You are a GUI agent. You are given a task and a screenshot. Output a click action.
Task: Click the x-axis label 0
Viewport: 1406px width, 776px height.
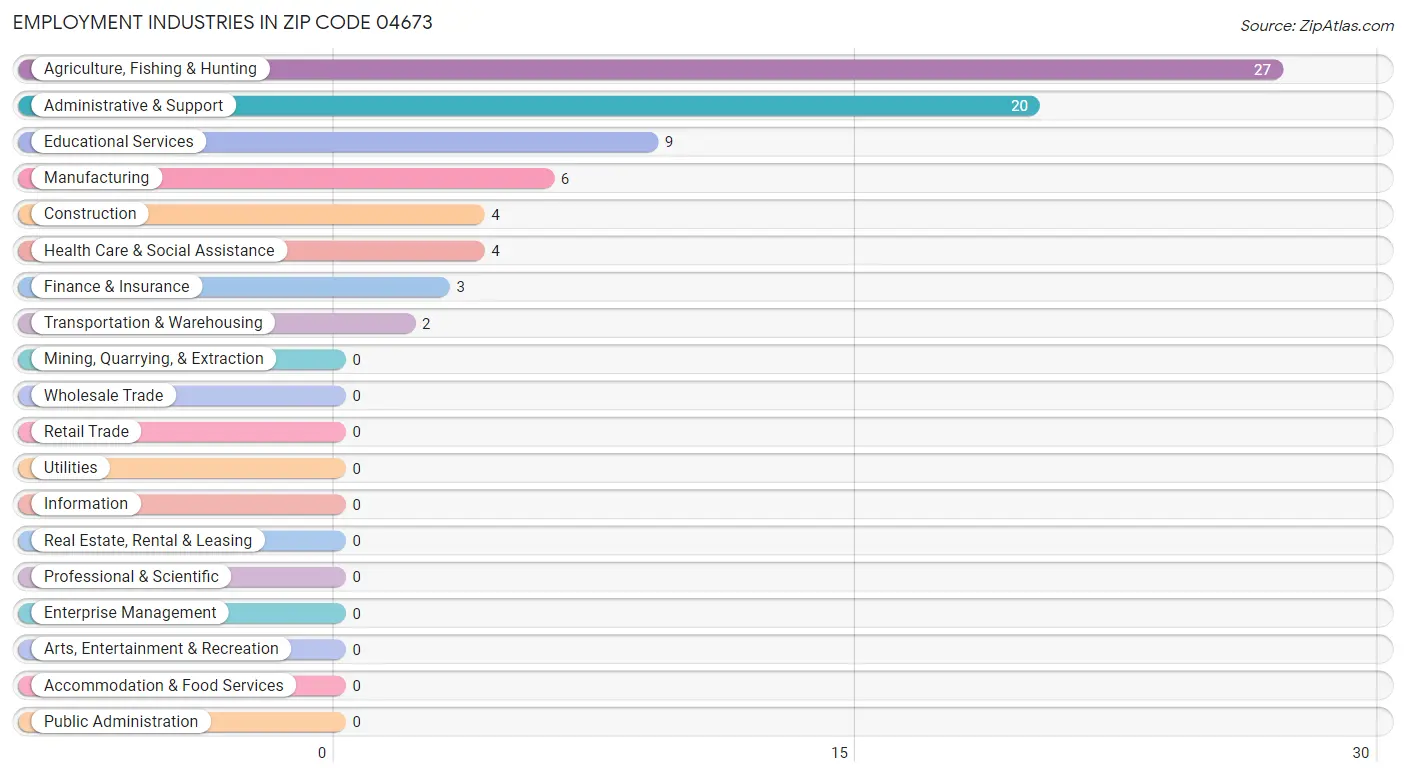322,753
